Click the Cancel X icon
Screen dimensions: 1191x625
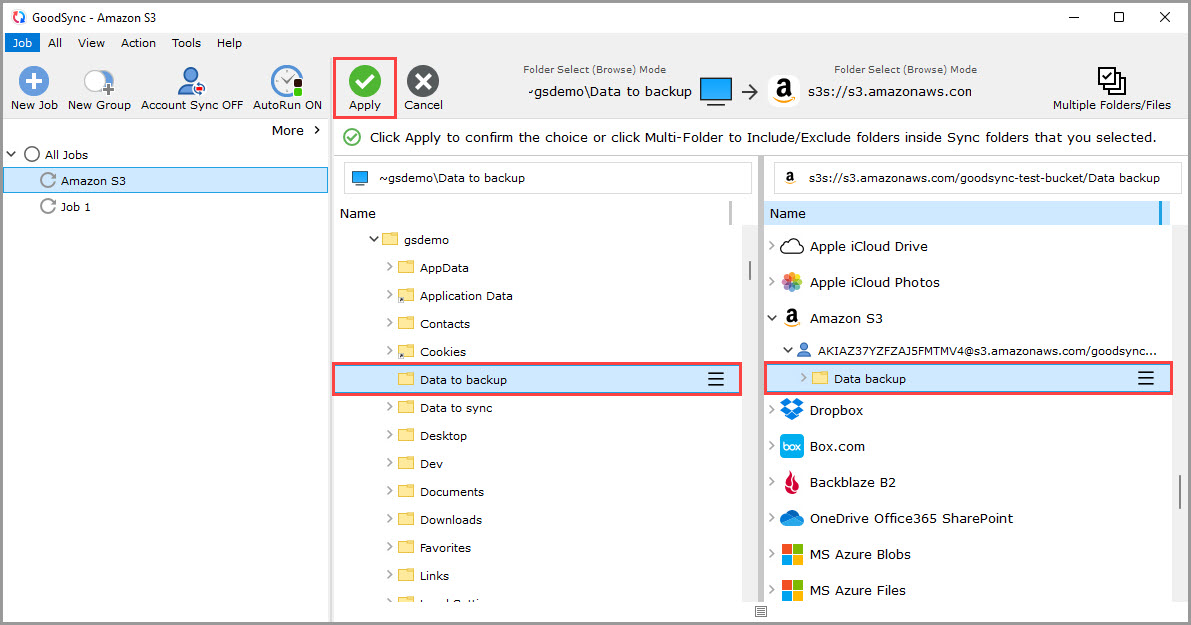coord(423,81)
